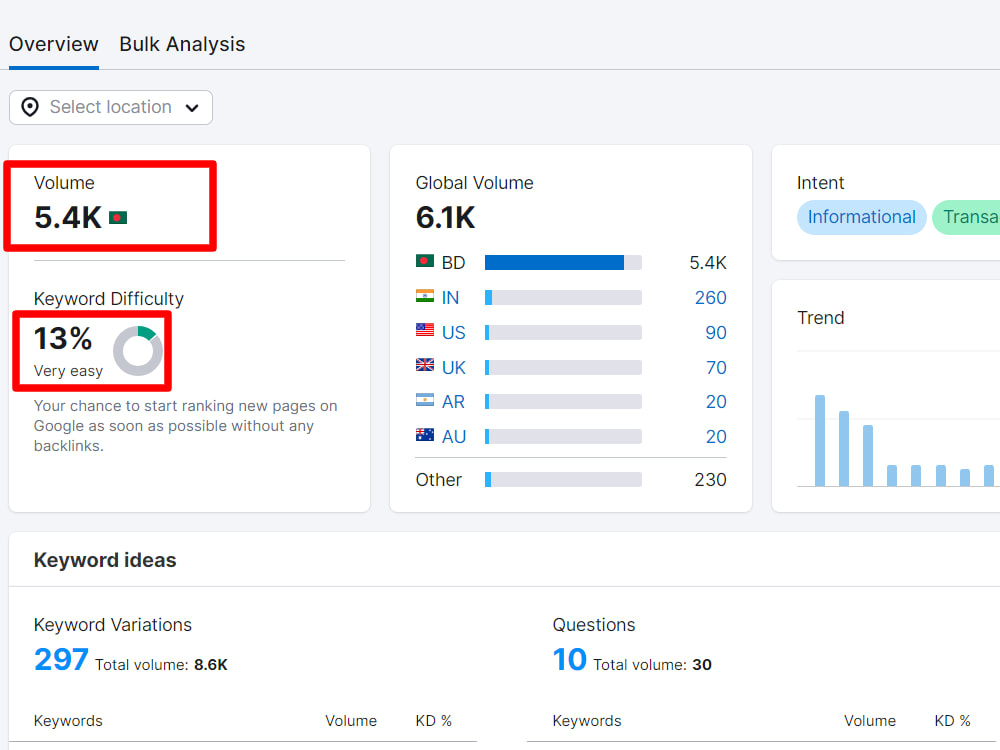This screenshot has width=1000, height=750.
Task: Open the AR country link
Action: pos(453,402)
